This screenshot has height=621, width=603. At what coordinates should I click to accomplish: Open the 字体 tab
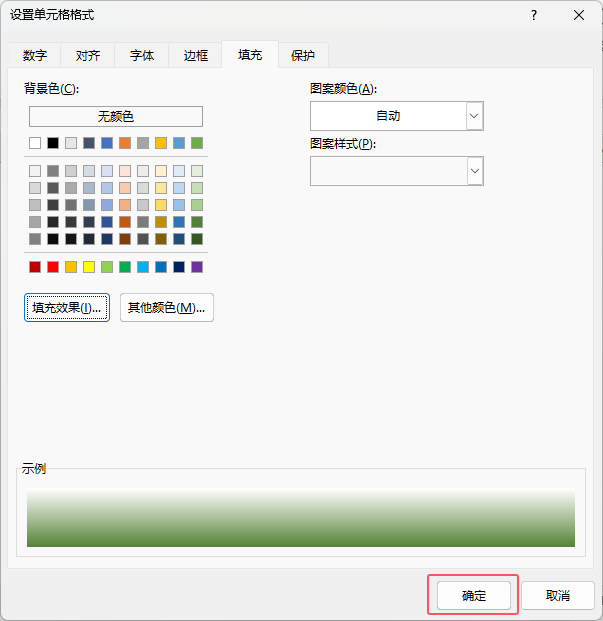coord(142,55)
